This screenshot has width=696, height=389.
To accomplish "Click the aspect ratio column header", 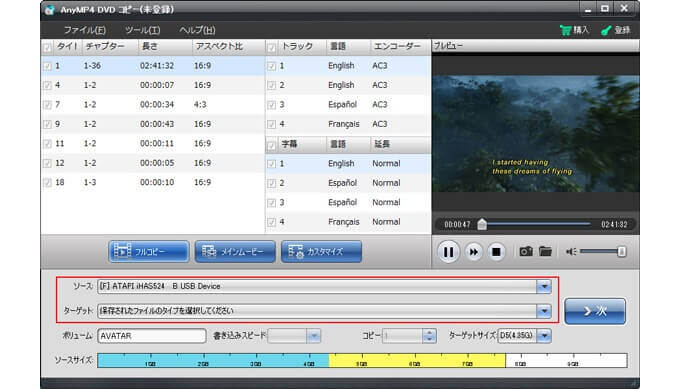I will [228, 46].
